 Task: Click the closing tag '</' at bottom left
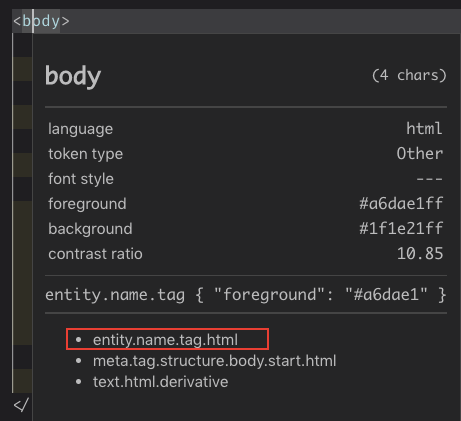pyautogui.click(x=21, y=405)
